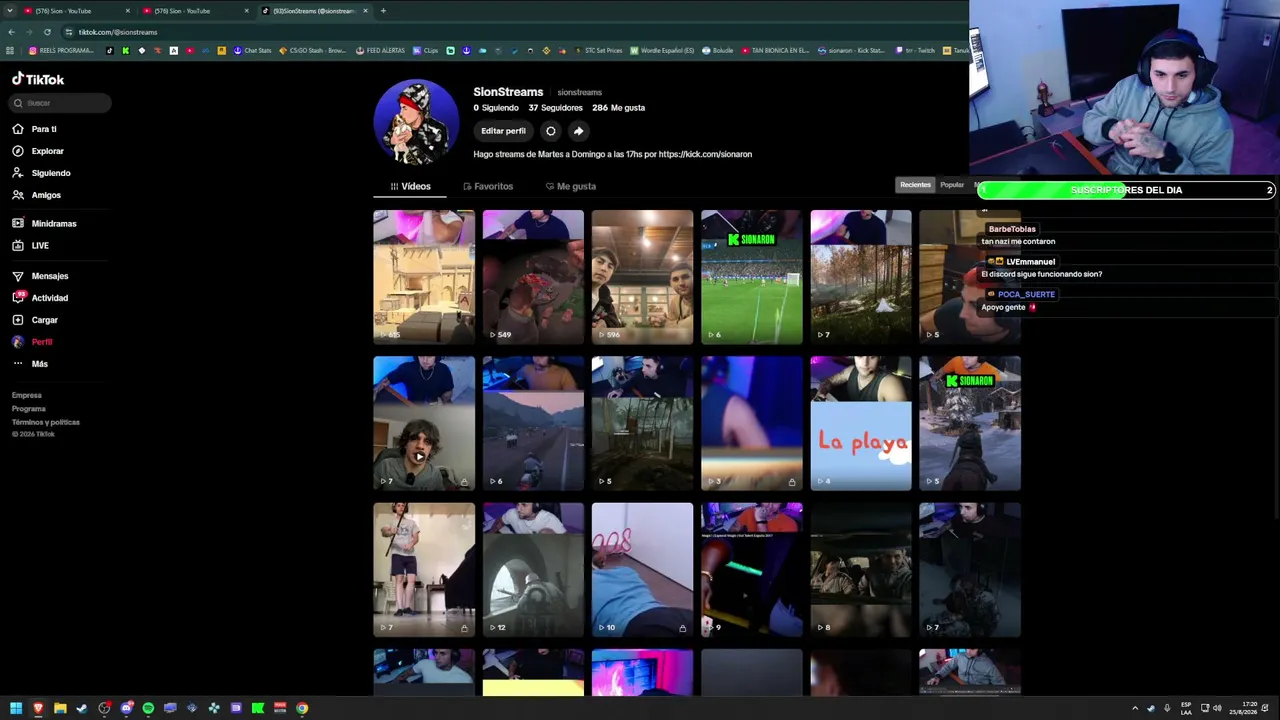Open the video with 596 views

(x=642, y=277)
